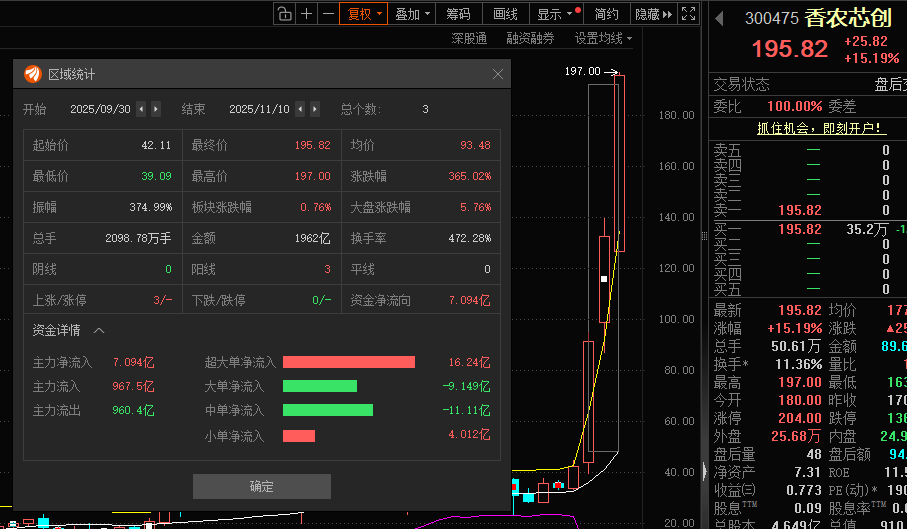Click the white marker on the candlestick

pyautogui.click(x=604, y=279)
